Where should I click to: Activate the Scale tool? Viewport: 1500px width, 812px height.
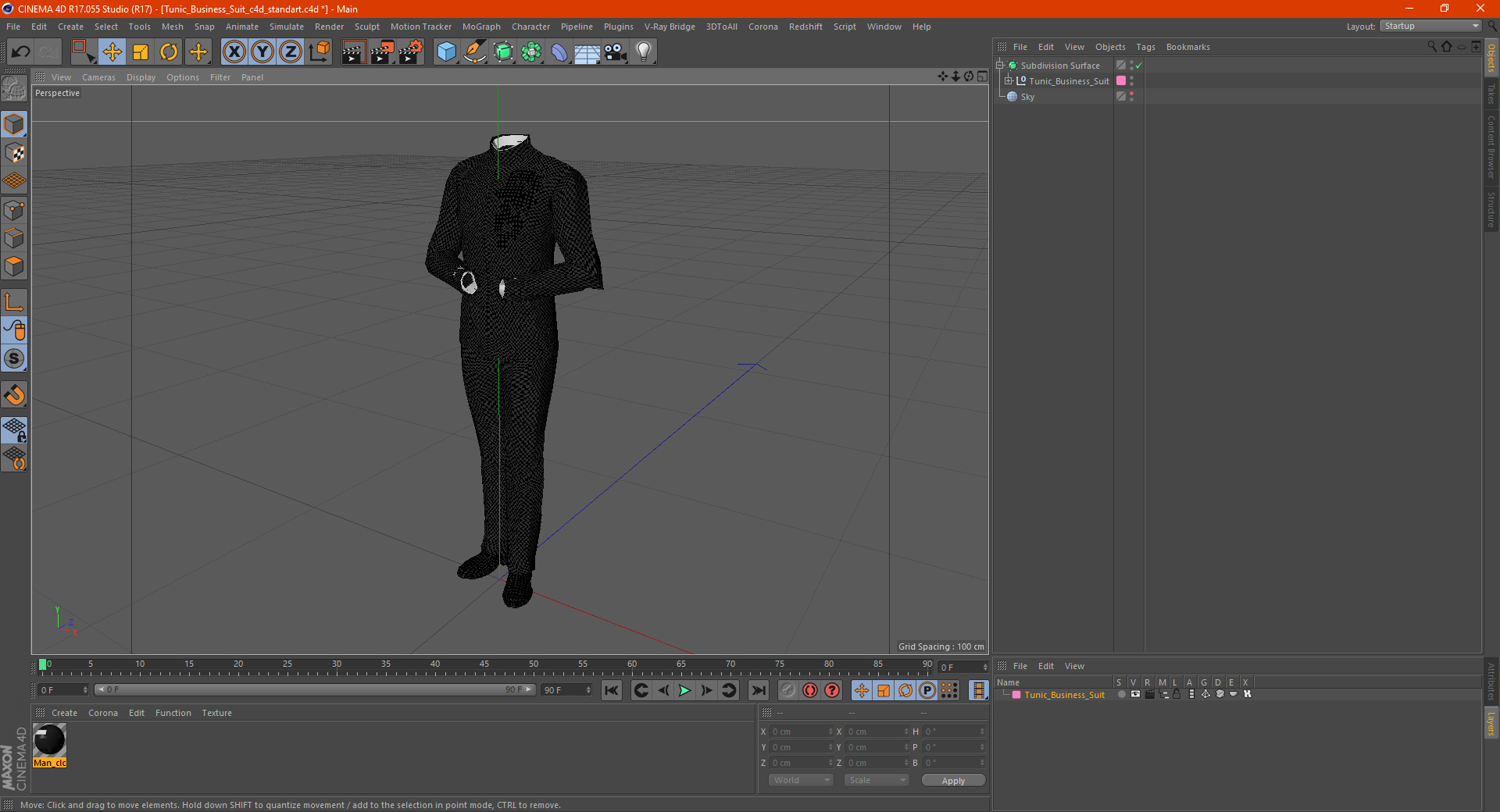141,52
